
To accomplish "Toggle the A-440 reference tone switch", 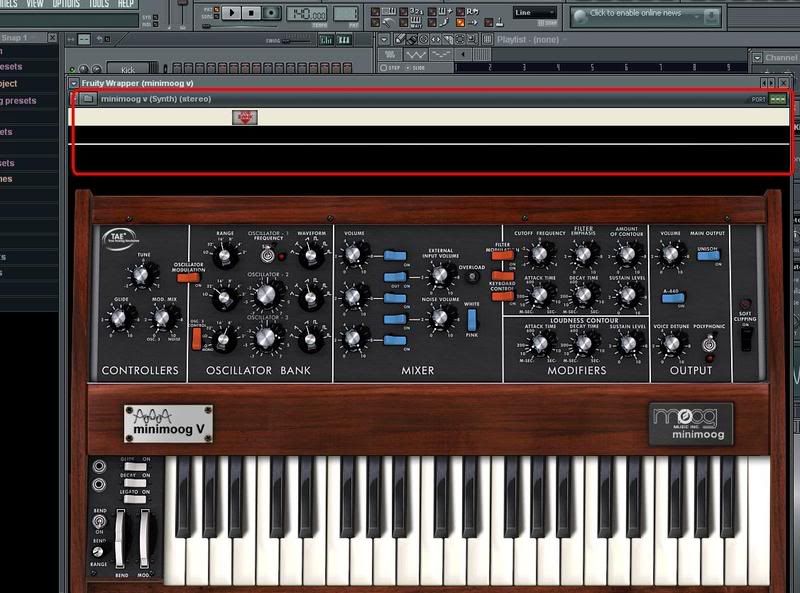I will (673, 298).
